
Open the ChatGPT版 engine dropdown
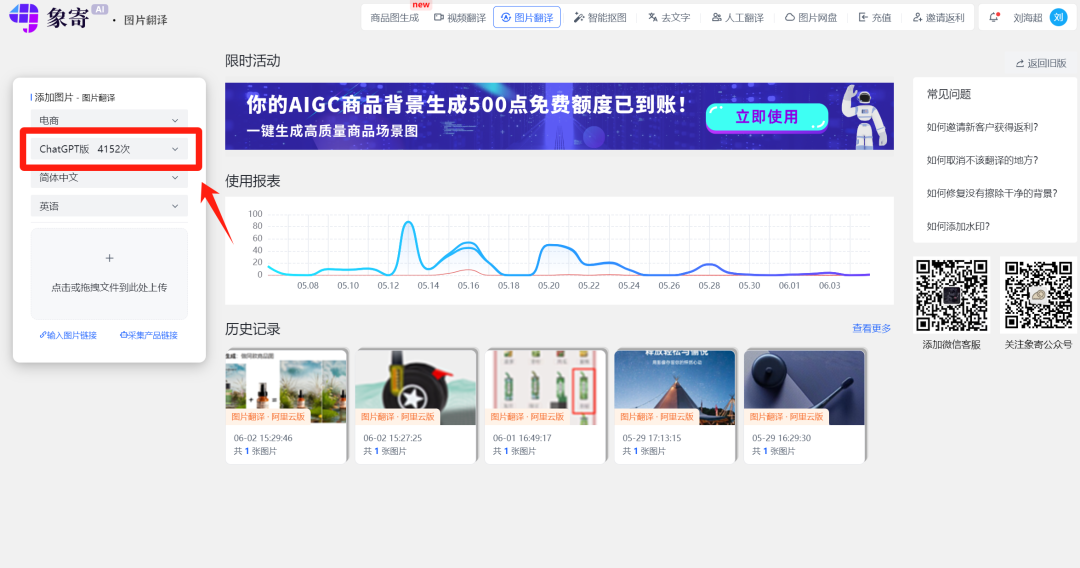point(109,149)
